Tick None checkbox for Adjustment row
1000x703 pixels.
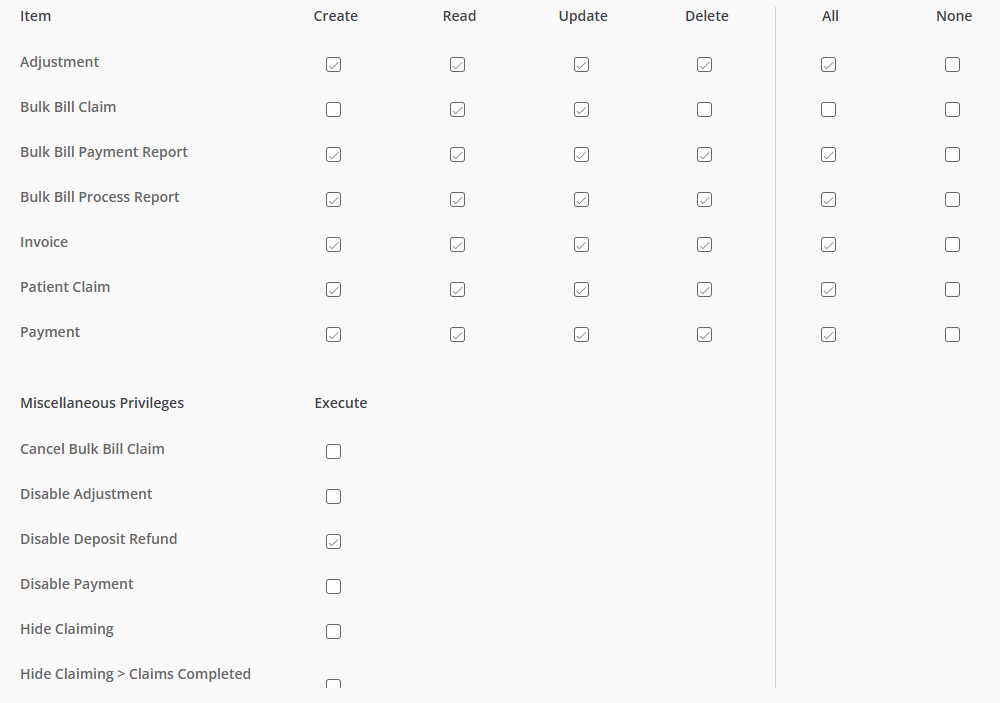click(952, 64)
